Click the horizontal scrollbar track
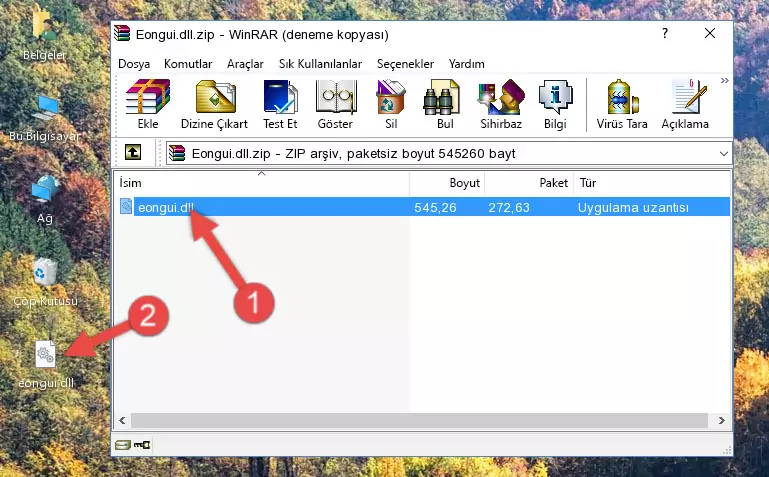This screenshot has width=769, height=477. coord(419,420)
